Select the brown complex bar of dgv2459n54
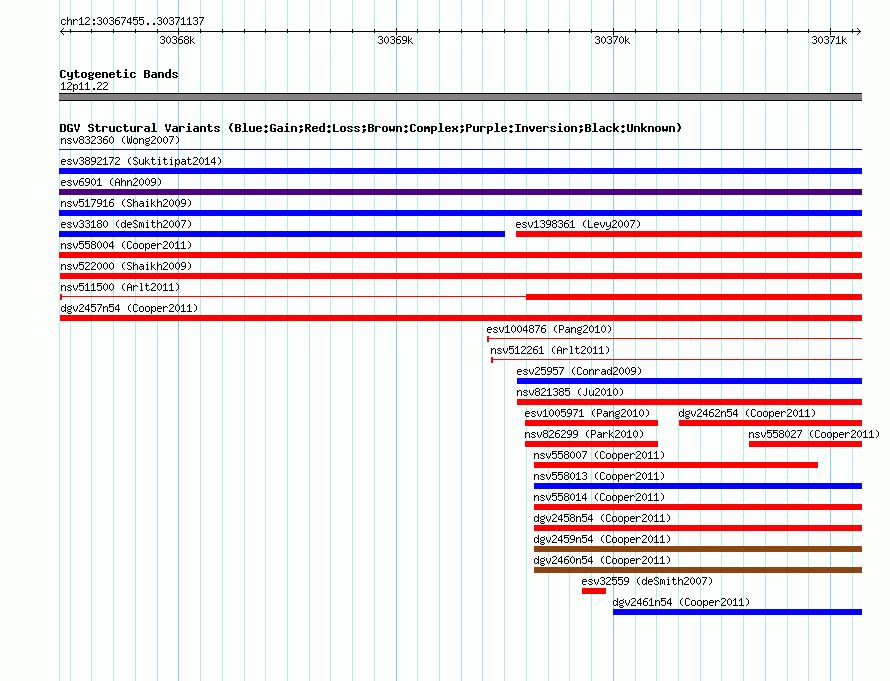890x681 pixels. click(698, 549)
